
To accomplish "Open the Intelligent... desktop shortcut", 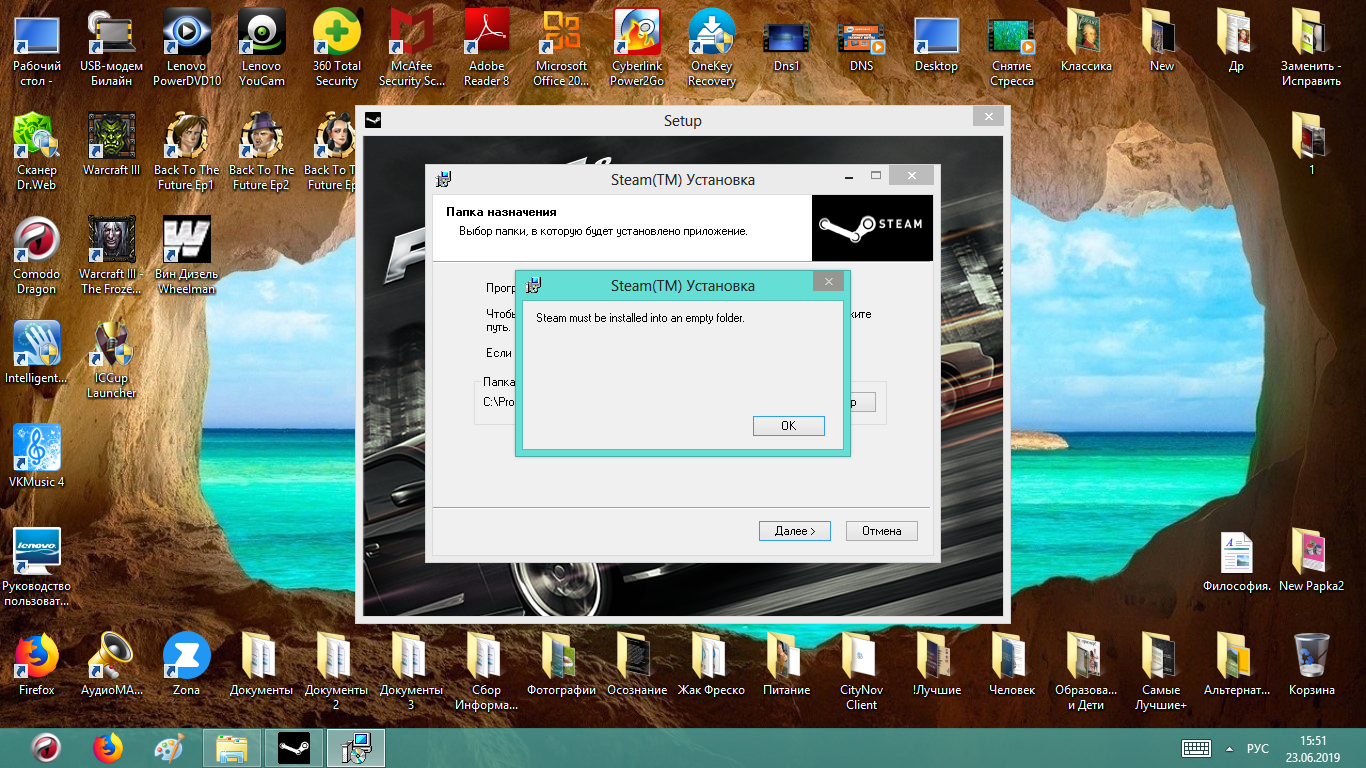I will click(x=36, y=352).
